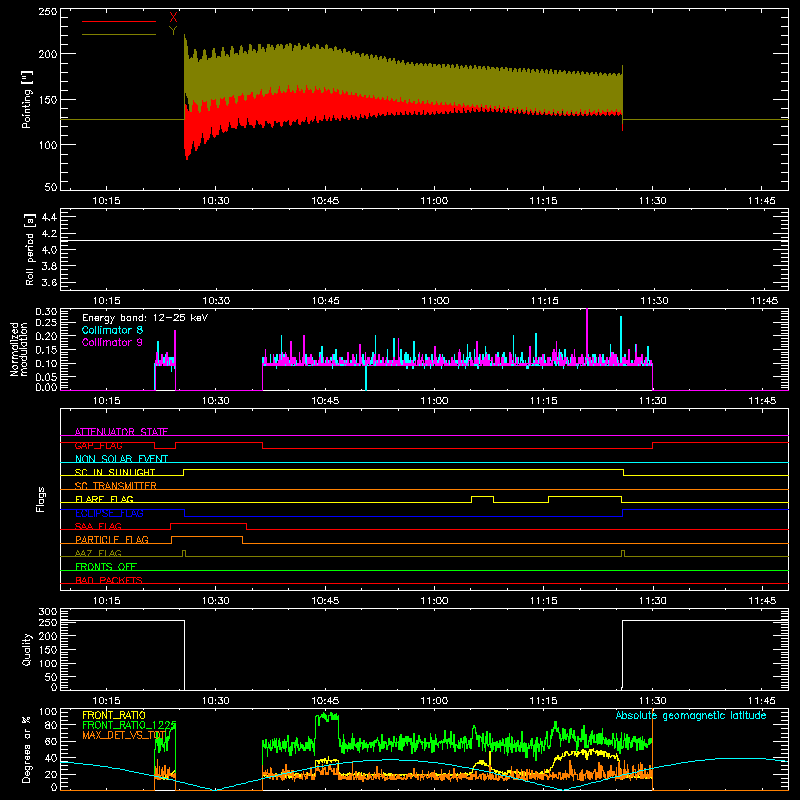The height and width of the screenshot is (800, 800).
Task: Click the Flags axis label
Action: 41,499
